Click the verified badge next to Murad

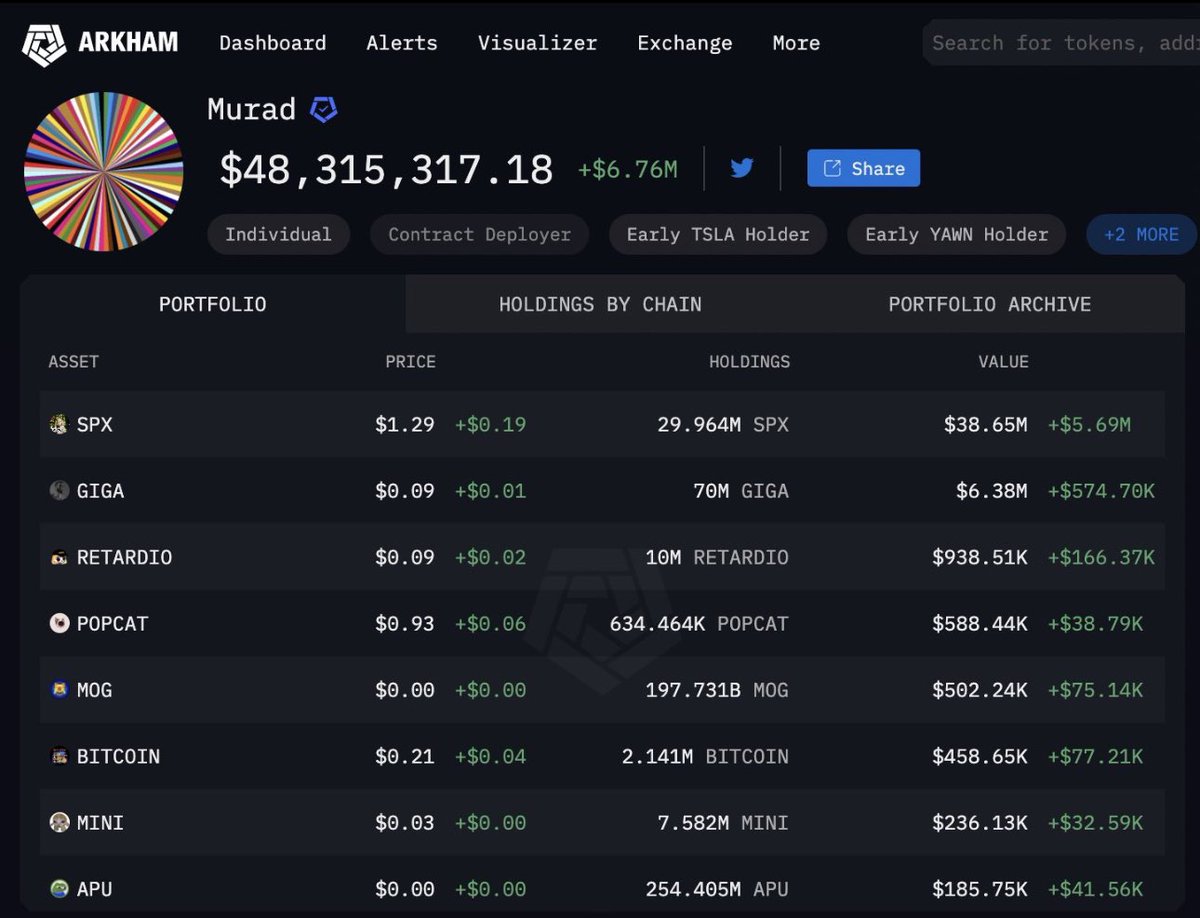click(x=323, y=109)
